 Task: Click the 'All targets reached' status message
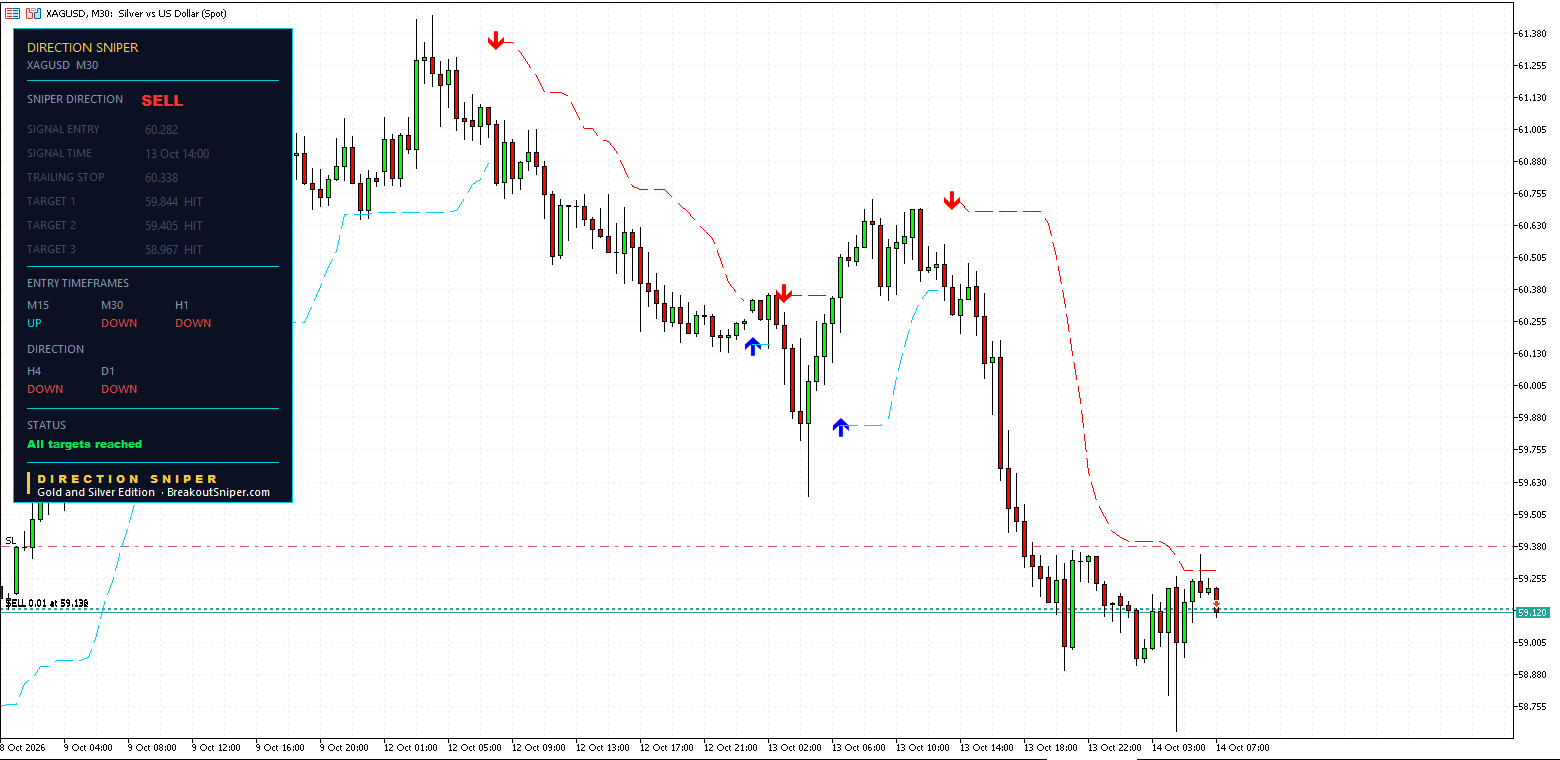85,444
